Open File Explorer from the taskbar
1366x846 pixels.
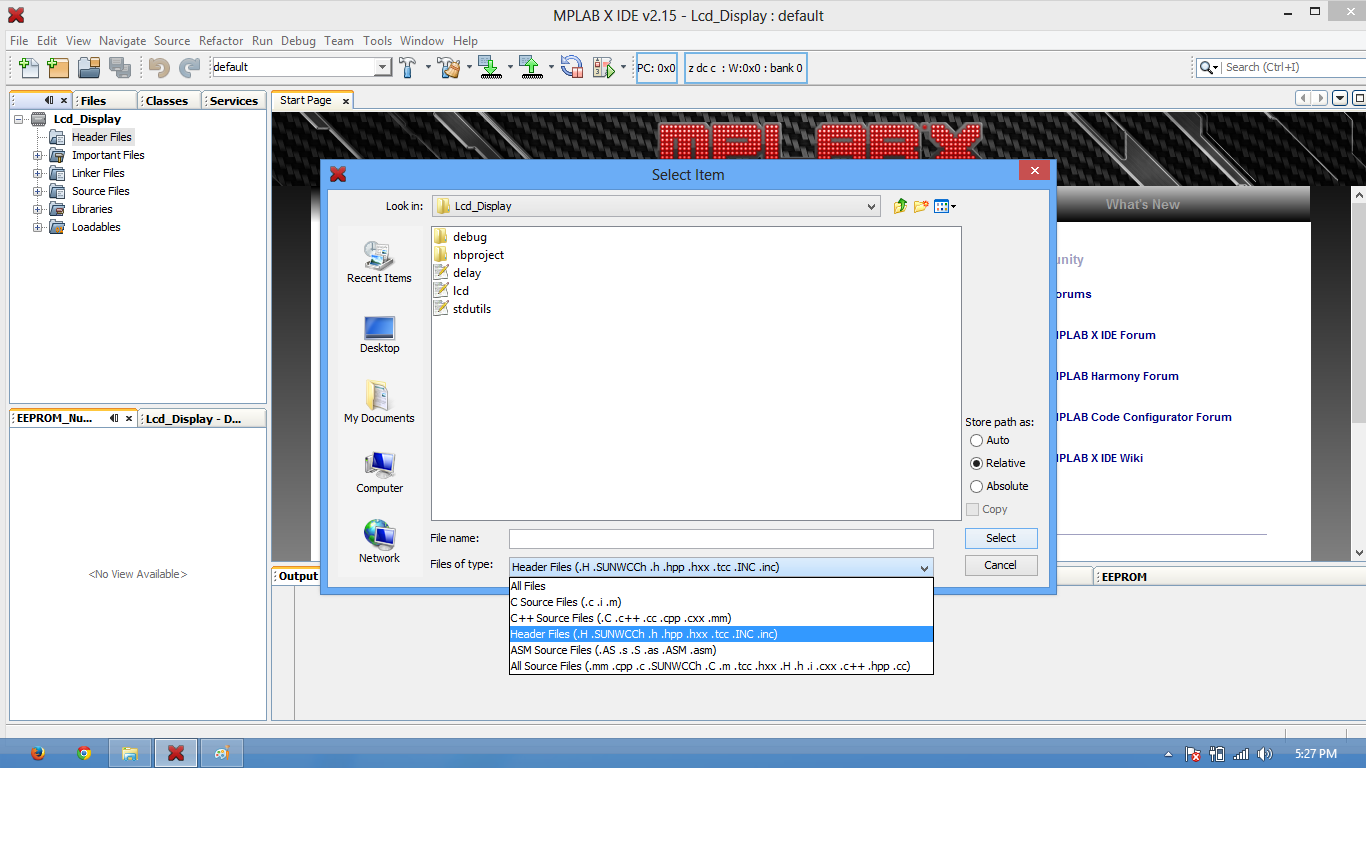point(130,753)
